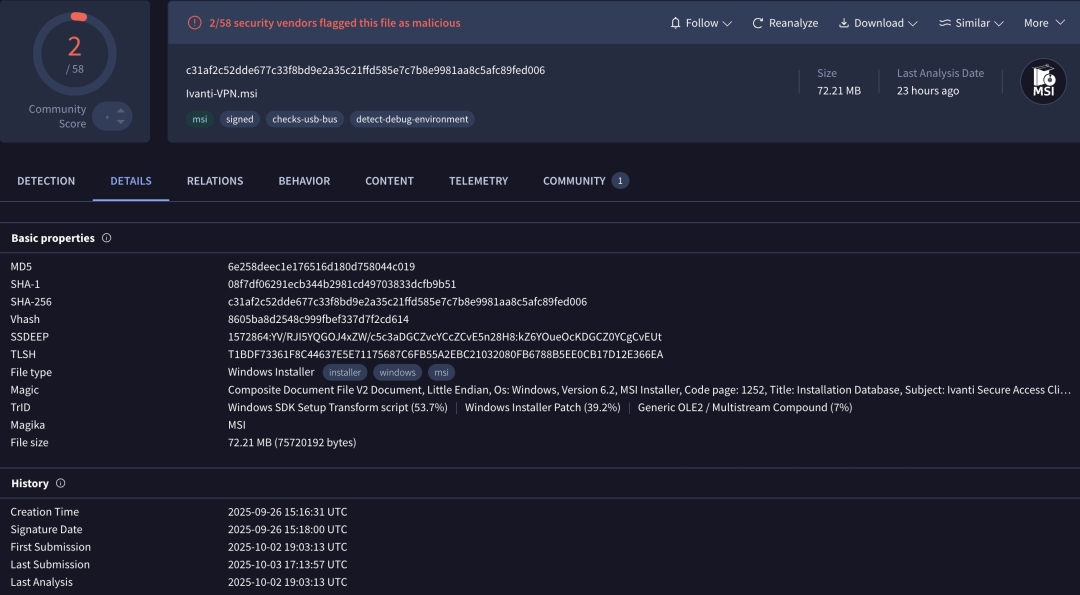Click the Follow bell icon
This screenshot has height=595, width=1080.
[675, 23]
